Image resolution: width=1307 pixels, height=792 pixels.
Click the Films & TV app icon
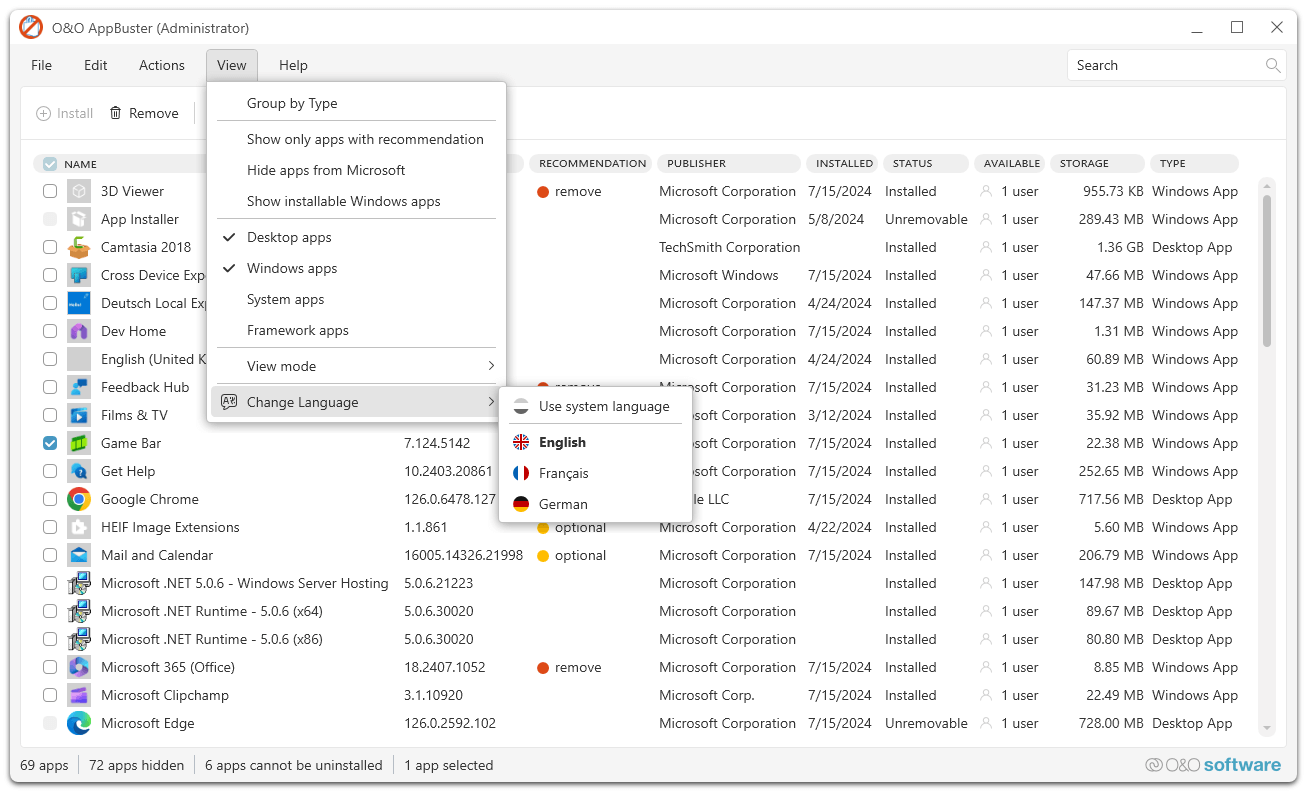pyautogui.click(x=79, y=415)
